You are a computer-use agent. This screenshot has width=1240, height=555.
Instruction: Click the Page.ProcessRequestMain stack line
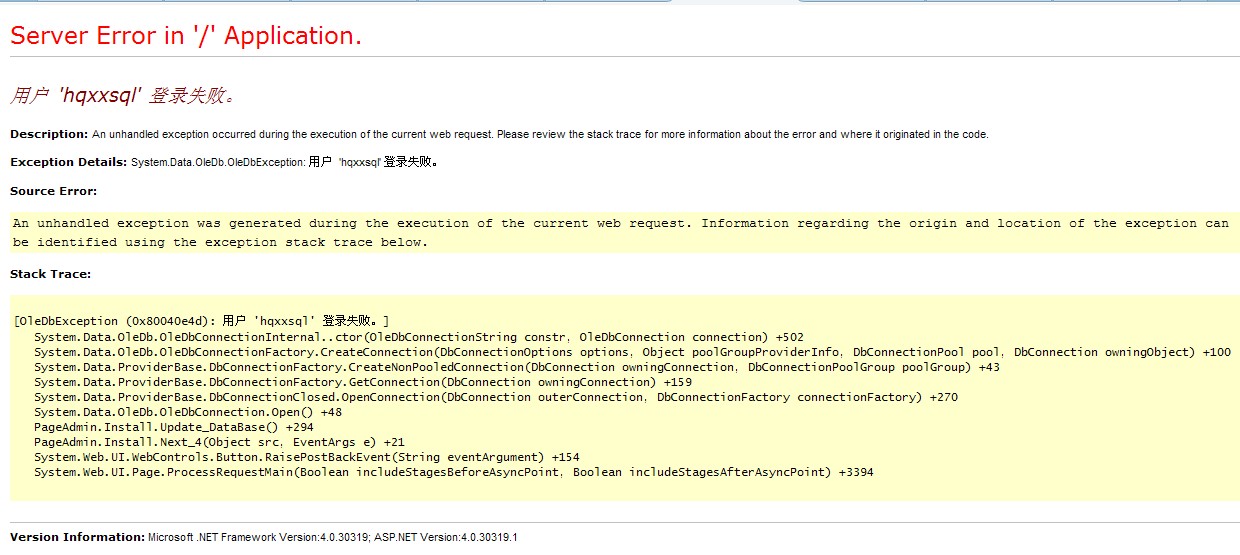pos(453,472)
